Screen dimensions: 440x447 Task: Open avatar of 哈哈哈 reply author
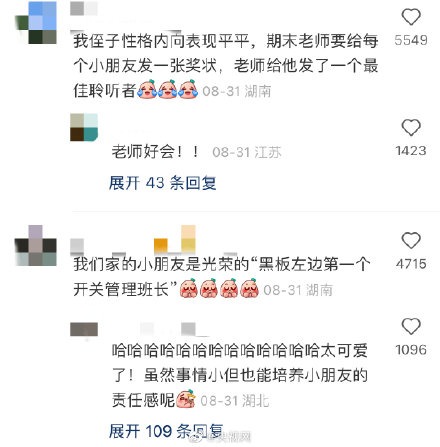coord(84,329)
